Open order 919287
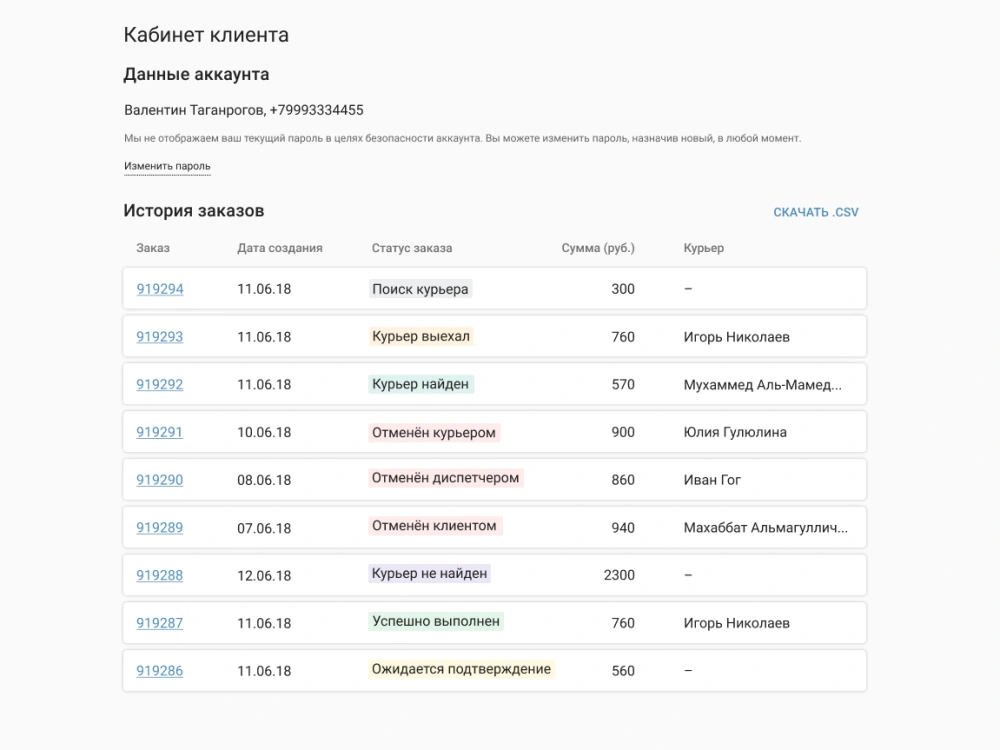Viewport: 1000px width, 750px height. tap(159, 623)
